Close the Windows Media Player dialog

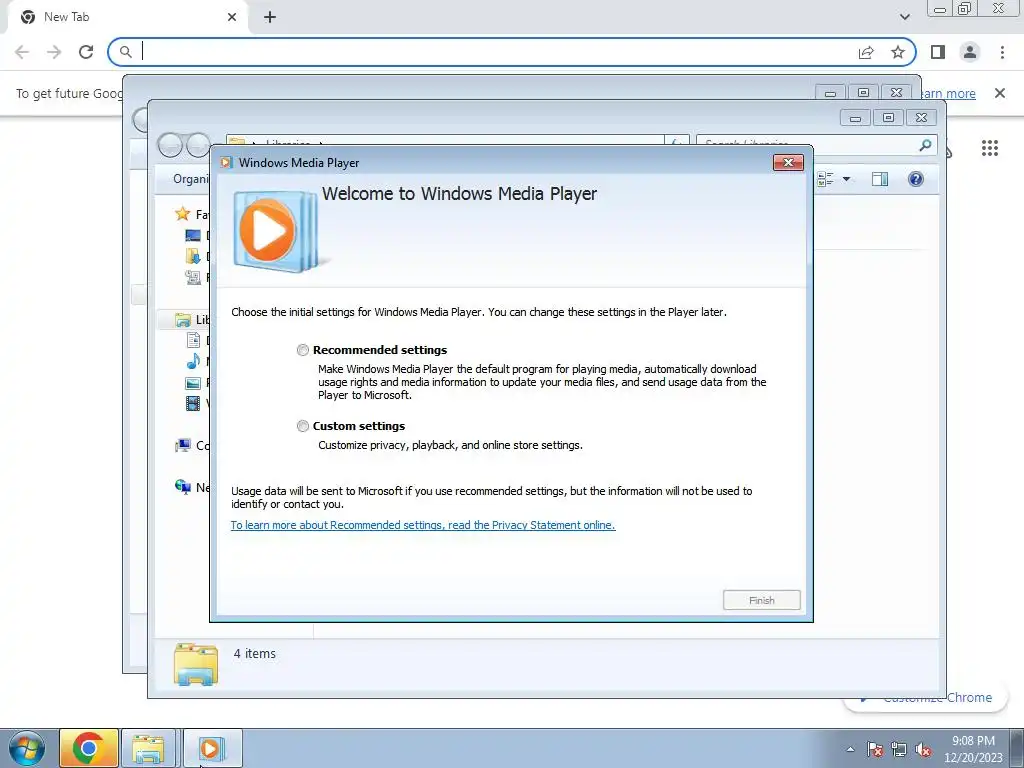click(x=788, y=163)
